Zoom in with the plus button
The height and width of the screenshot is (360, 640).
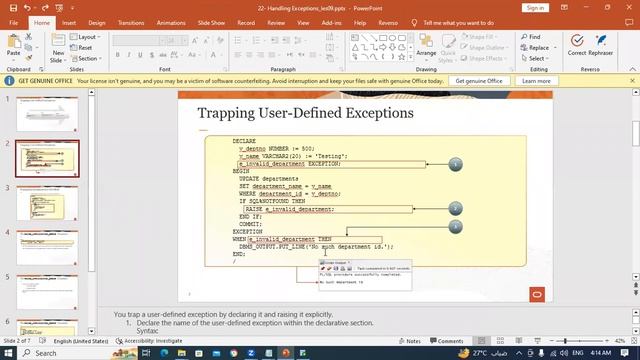click(x=607, y=341)
